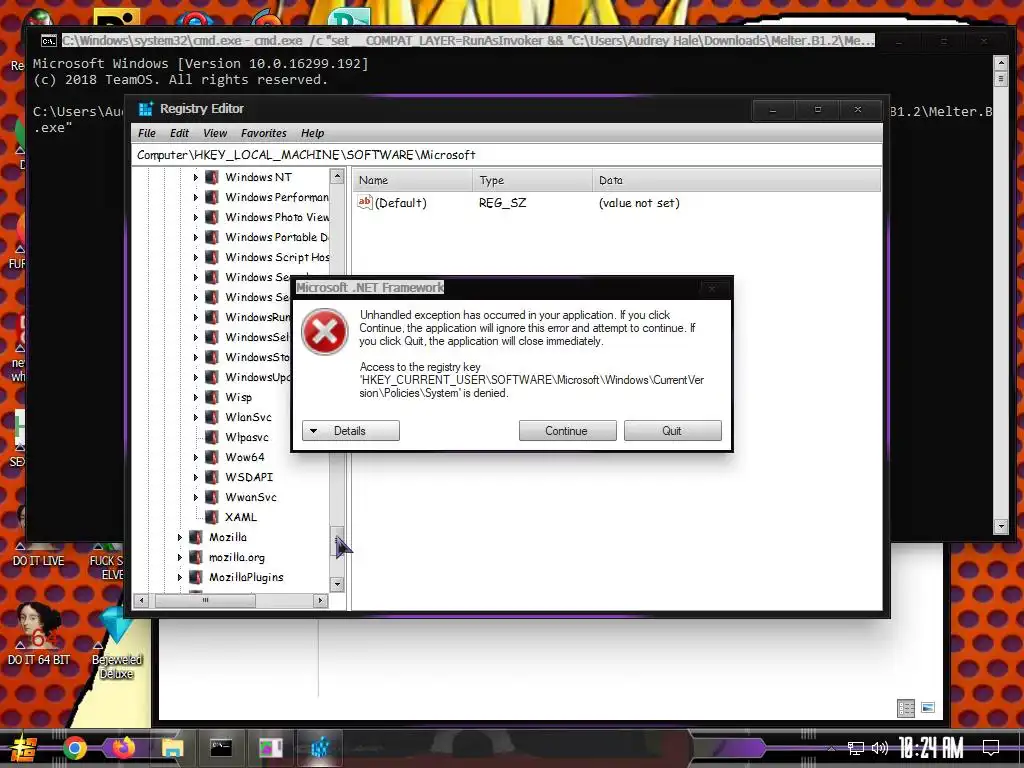Click the tree horizontal scroll left arrow
Image resolution: width=1024 pixels, height=768 pixels.
(141, 600)
